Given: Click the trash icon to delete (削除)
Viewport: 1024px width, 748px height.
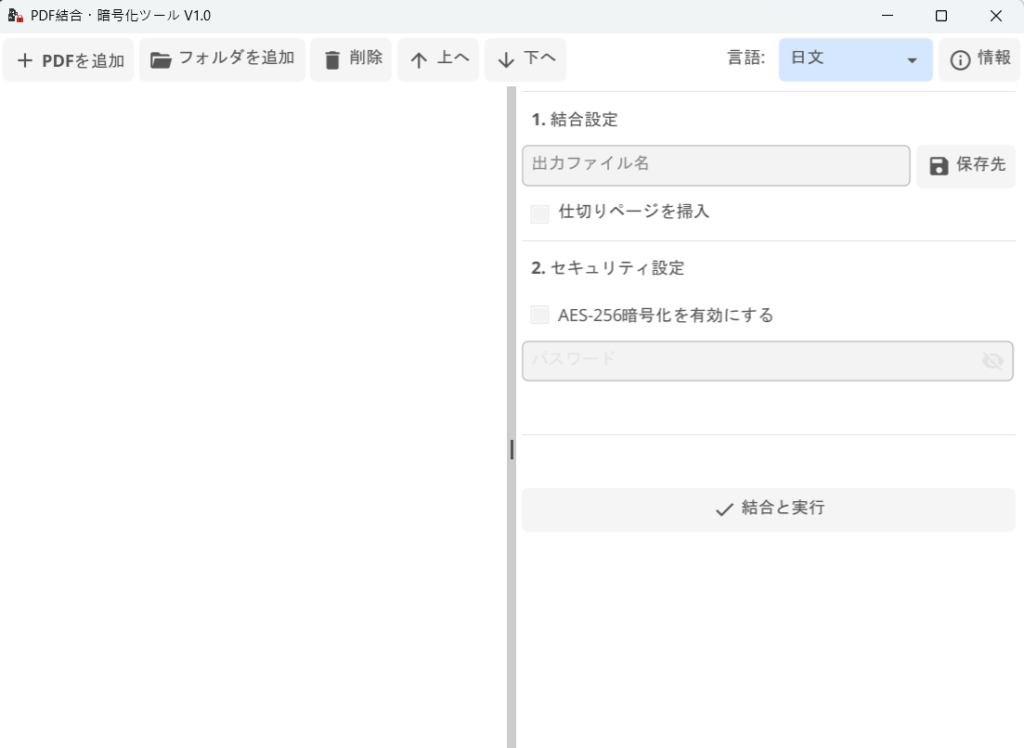Looking at the screenshot, I should pos(333,60).
